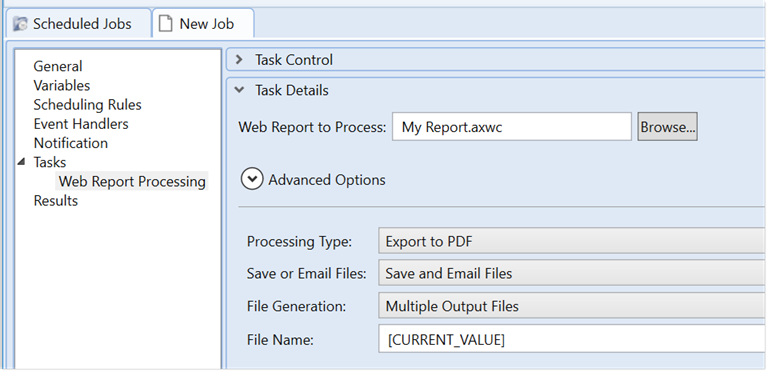Screen dimensions: 768x372
Task: Open the Variables section
Action: [x=62, y=85]
